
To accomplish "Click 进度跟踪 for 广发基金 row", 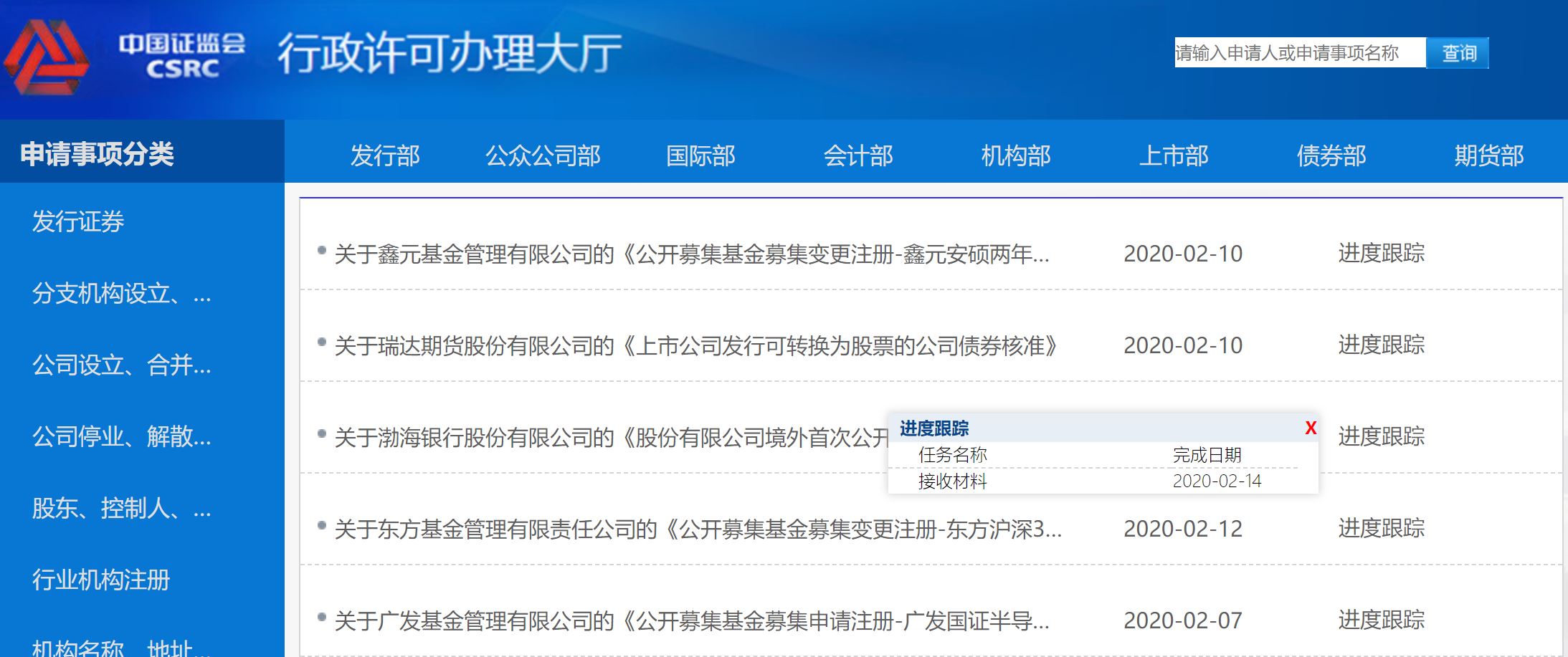I will (1381, 620).
